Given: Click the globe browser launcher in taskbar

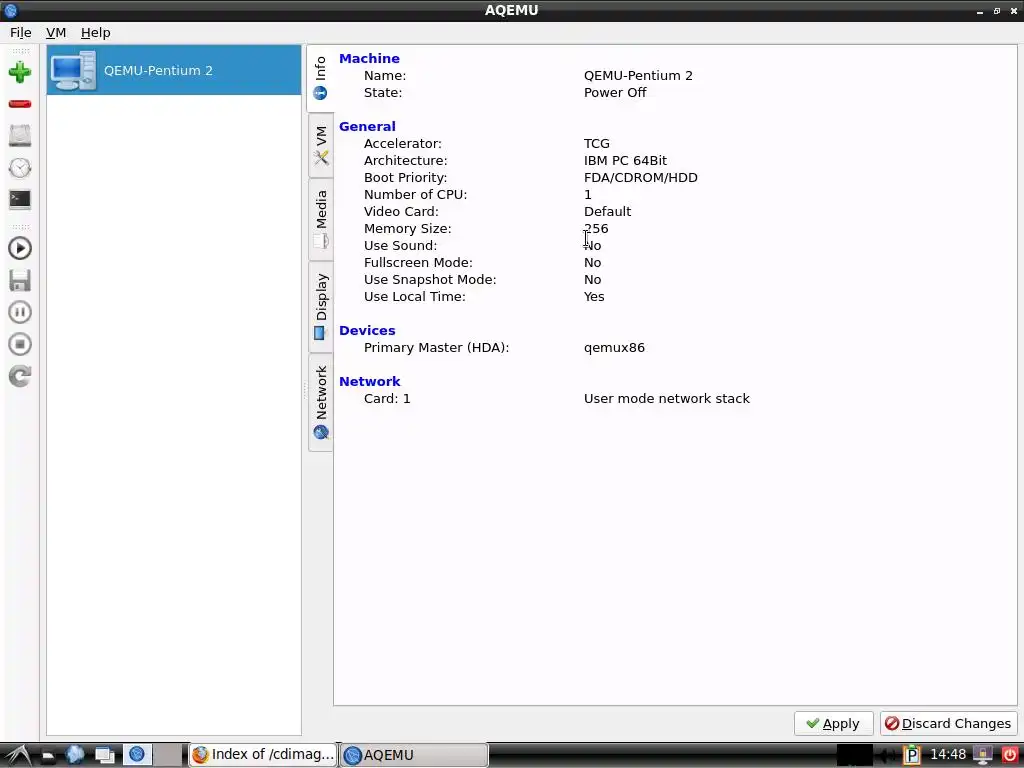Looking at the screenshot, I should pos(75,755).
